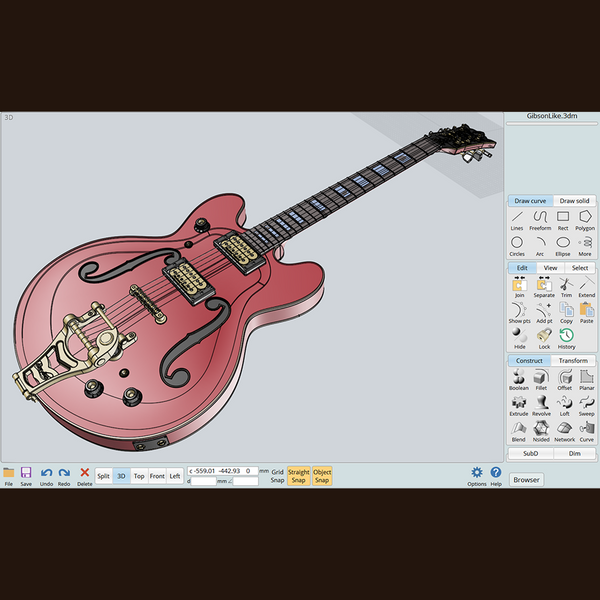Expand the Dim palette
Screen dimensions: 600x600
(575, 453)
